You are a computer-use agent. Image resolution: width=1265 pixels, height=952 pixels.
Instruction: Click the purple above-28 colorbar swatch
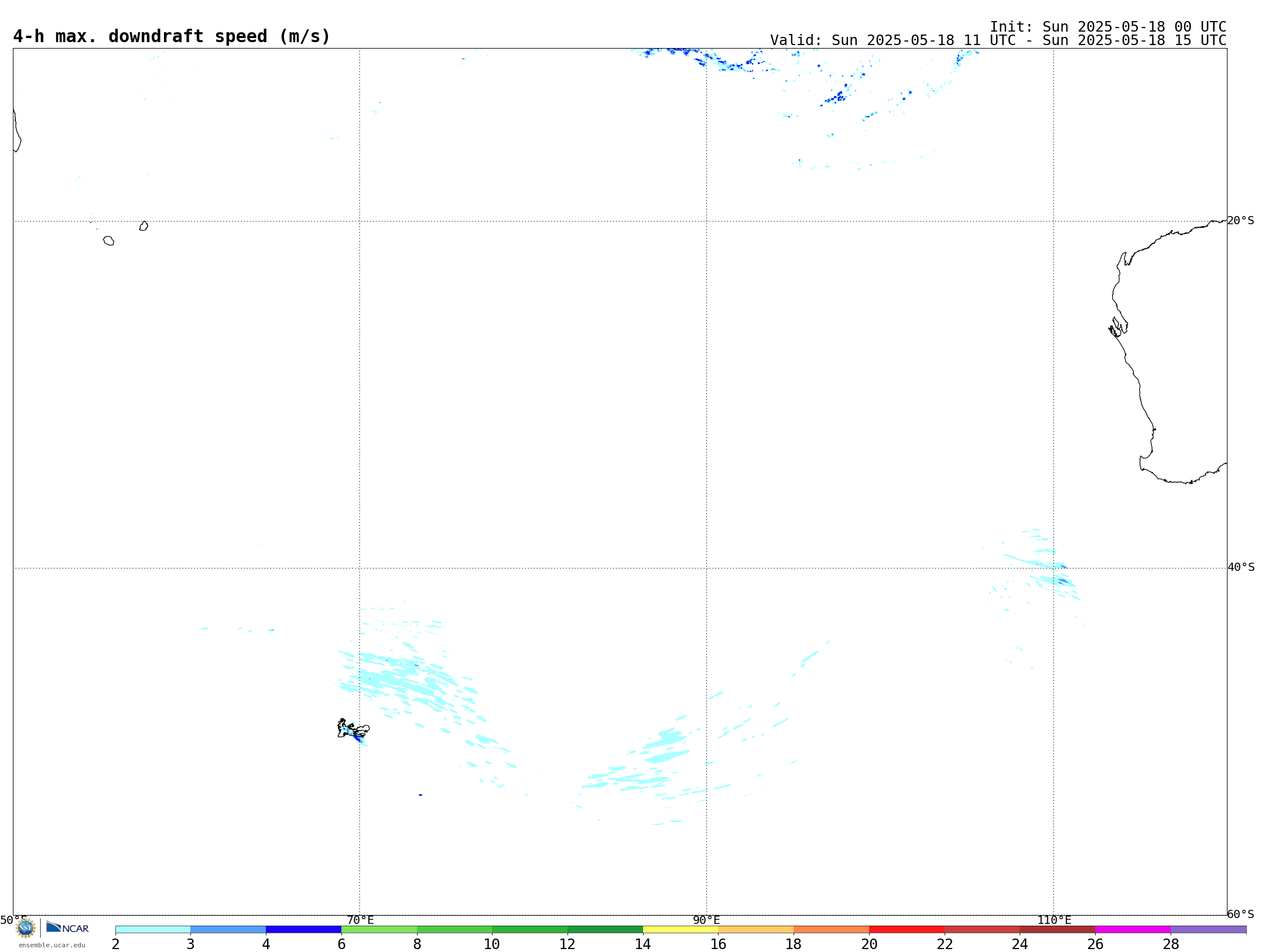(1209, 930)
